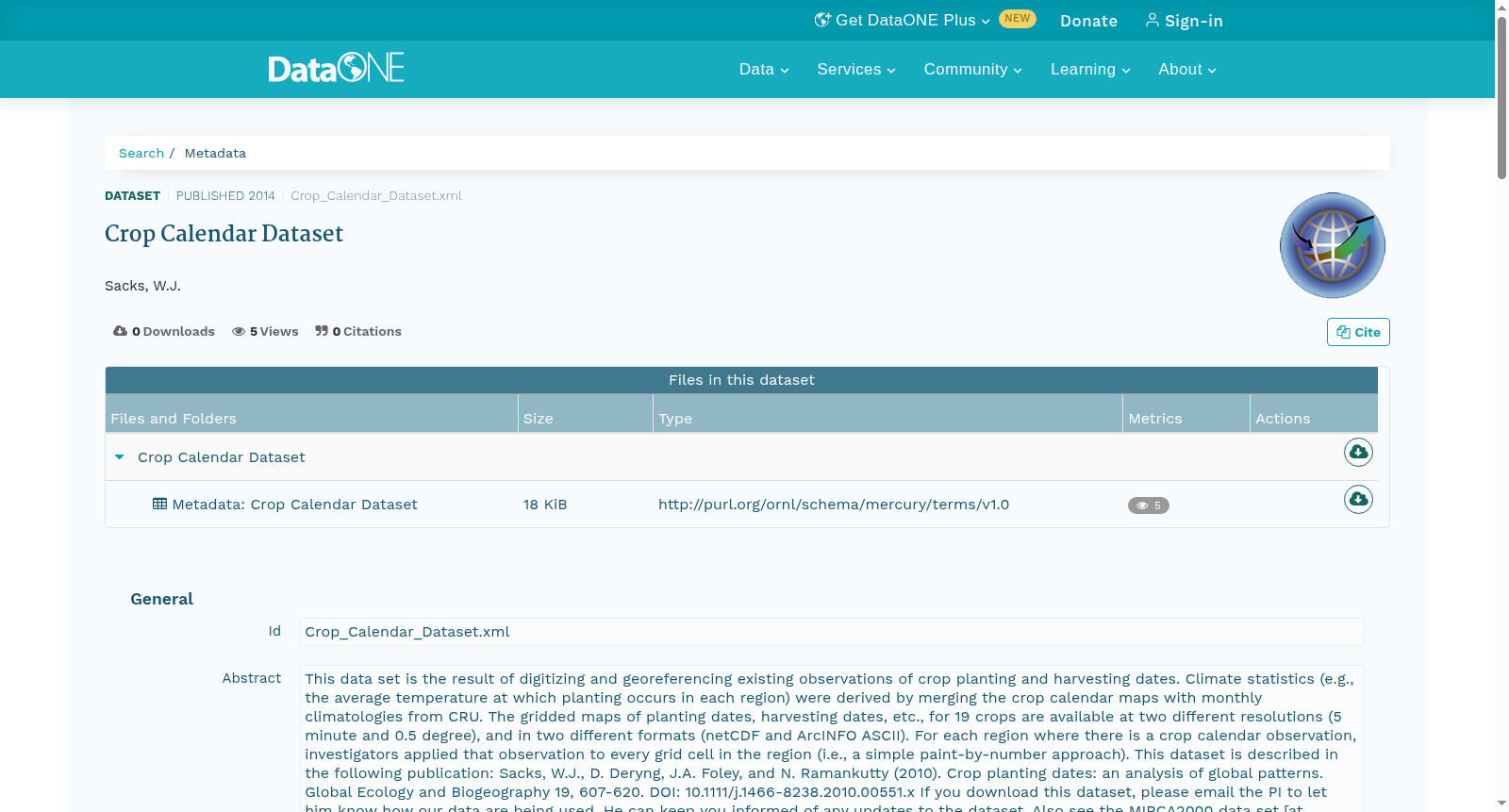This screenshot has width=1509, height=812.
Task: Click the Donate link
Action: [x=1088, y=21]
